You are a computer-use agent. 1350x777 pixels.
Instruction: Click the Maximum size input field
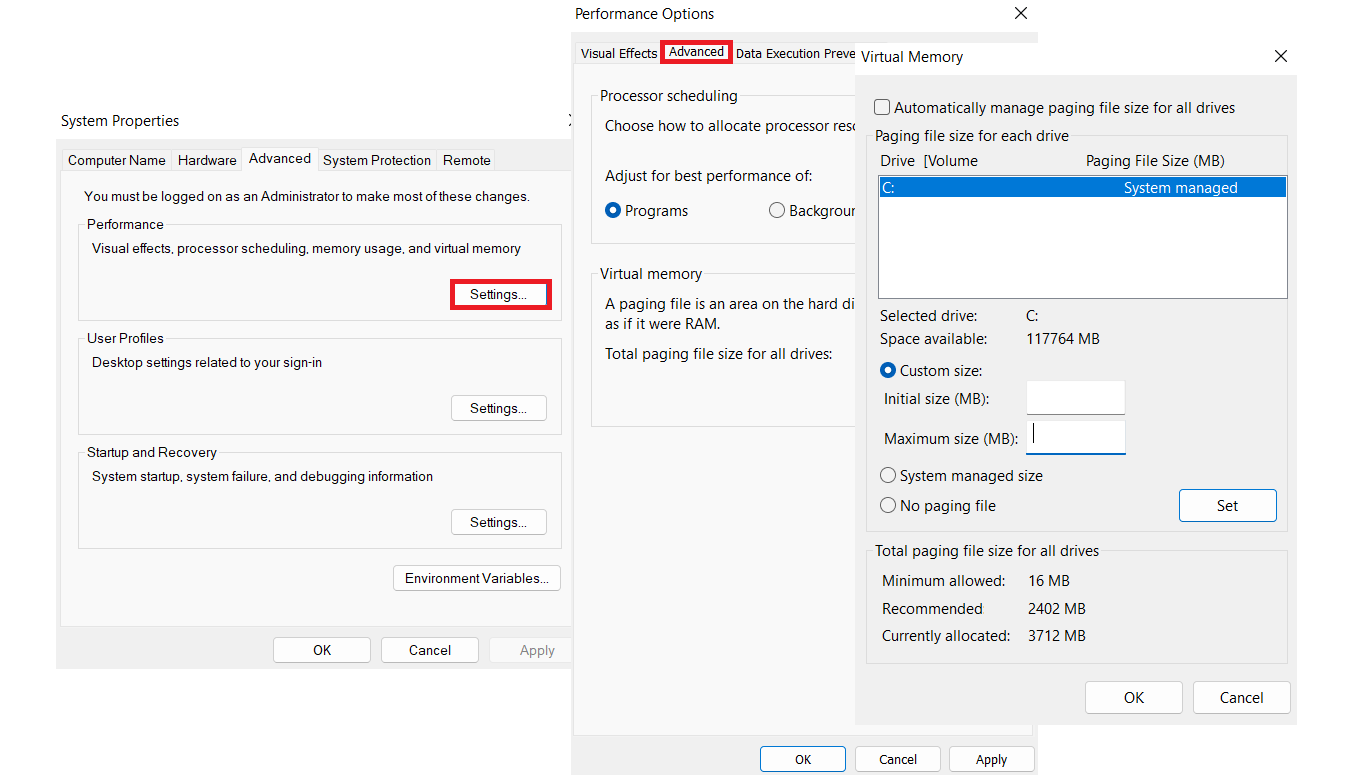(1075, 437)
